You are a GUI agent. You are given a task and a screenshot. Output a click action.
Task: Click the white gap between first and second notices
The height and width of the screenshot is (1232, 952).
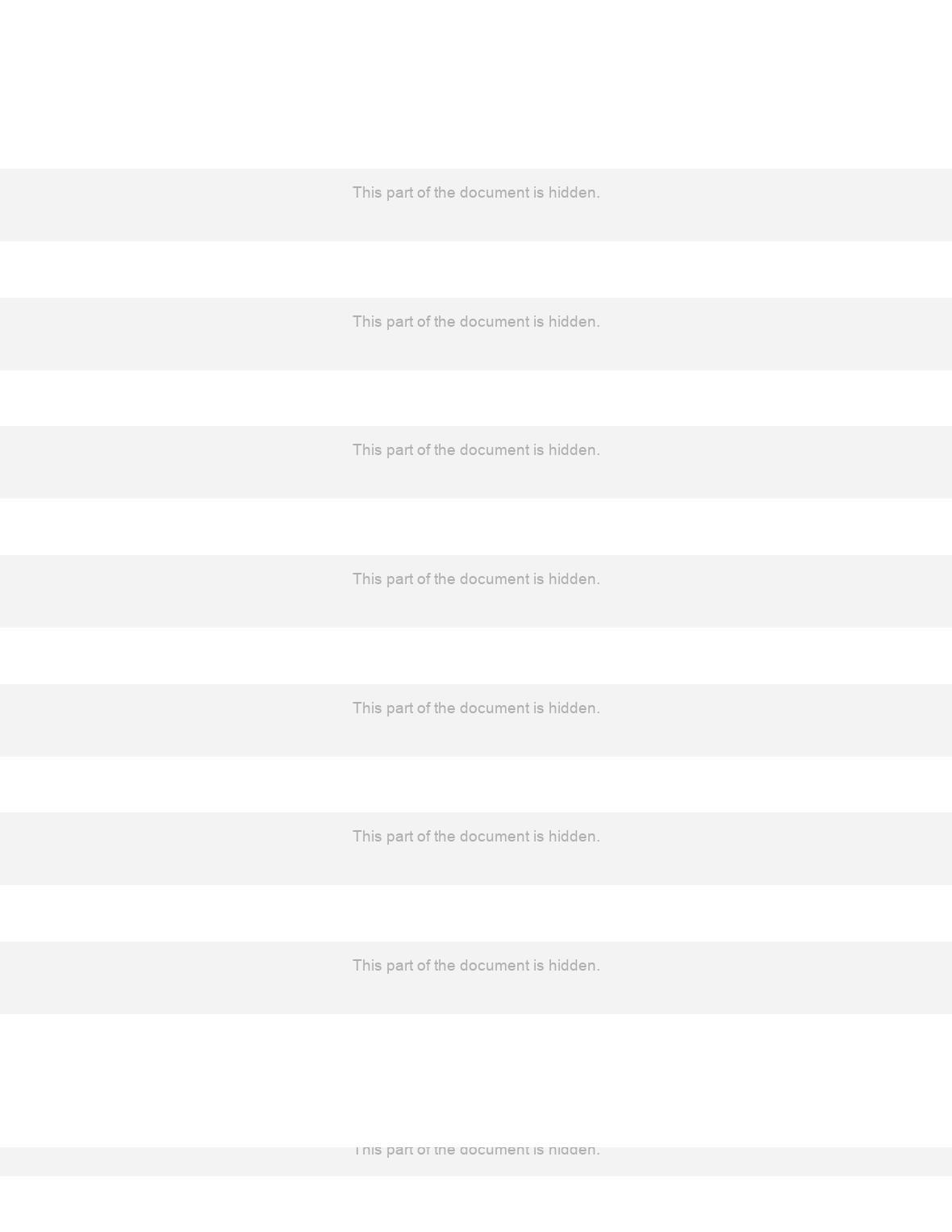[476, 269]
